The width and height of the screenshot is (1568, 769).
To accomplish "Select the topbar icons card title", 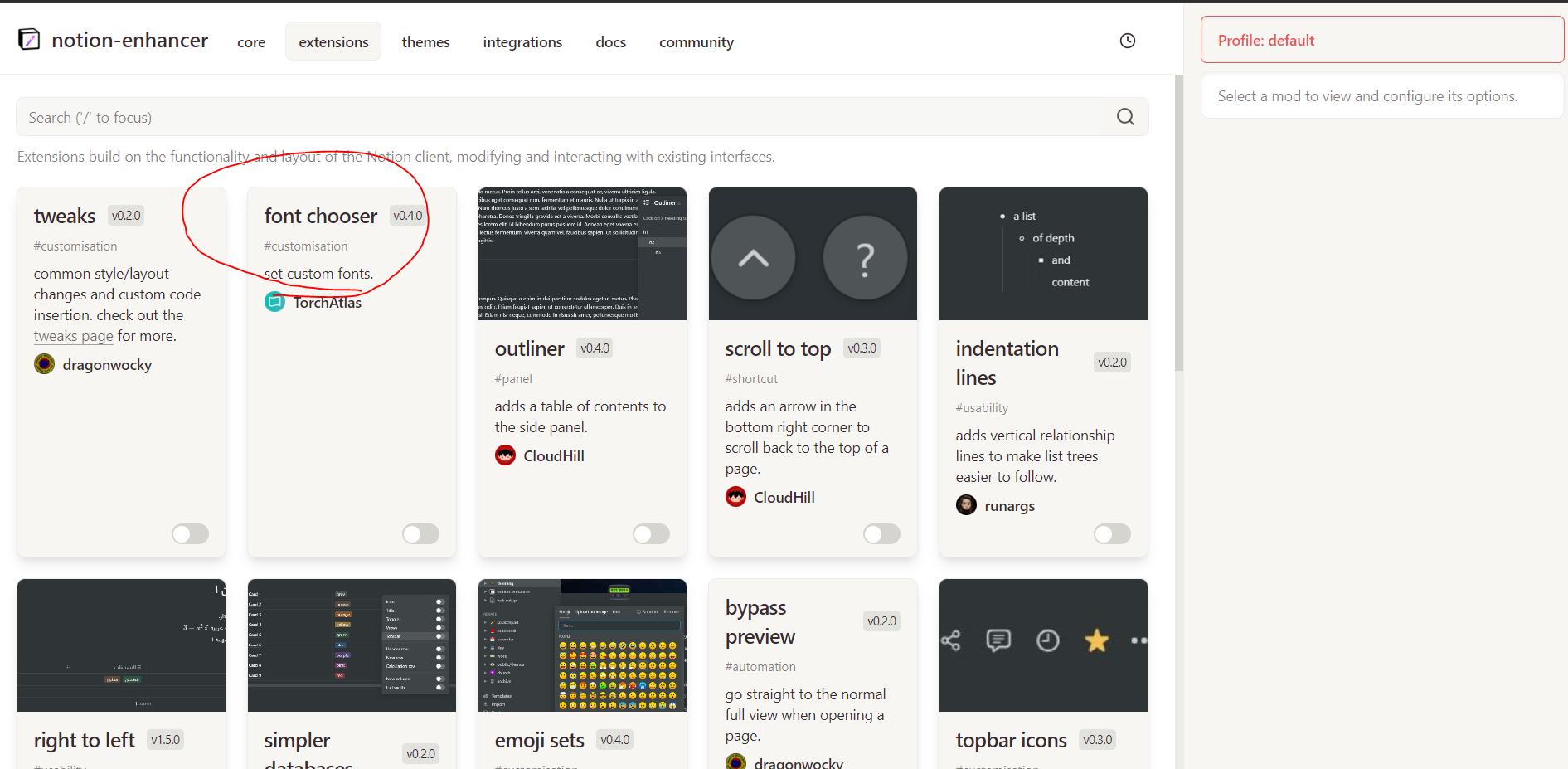I will 1012,740.
